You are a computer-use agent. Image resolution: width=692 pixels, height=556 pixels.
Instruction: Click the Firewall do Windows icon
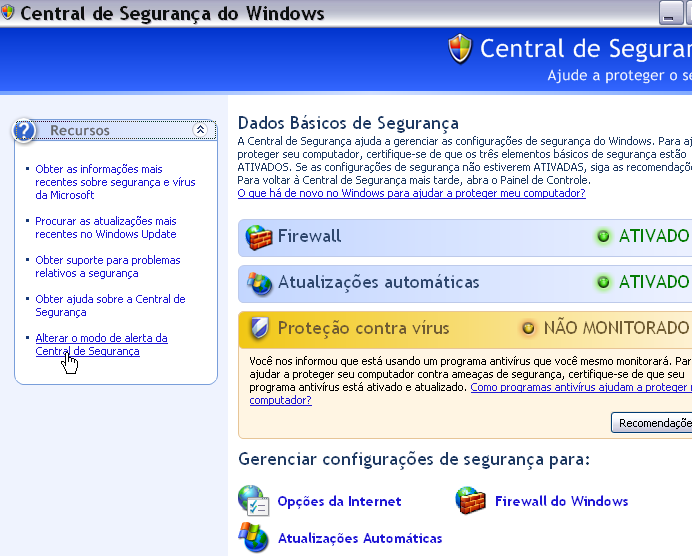[470, 500]
